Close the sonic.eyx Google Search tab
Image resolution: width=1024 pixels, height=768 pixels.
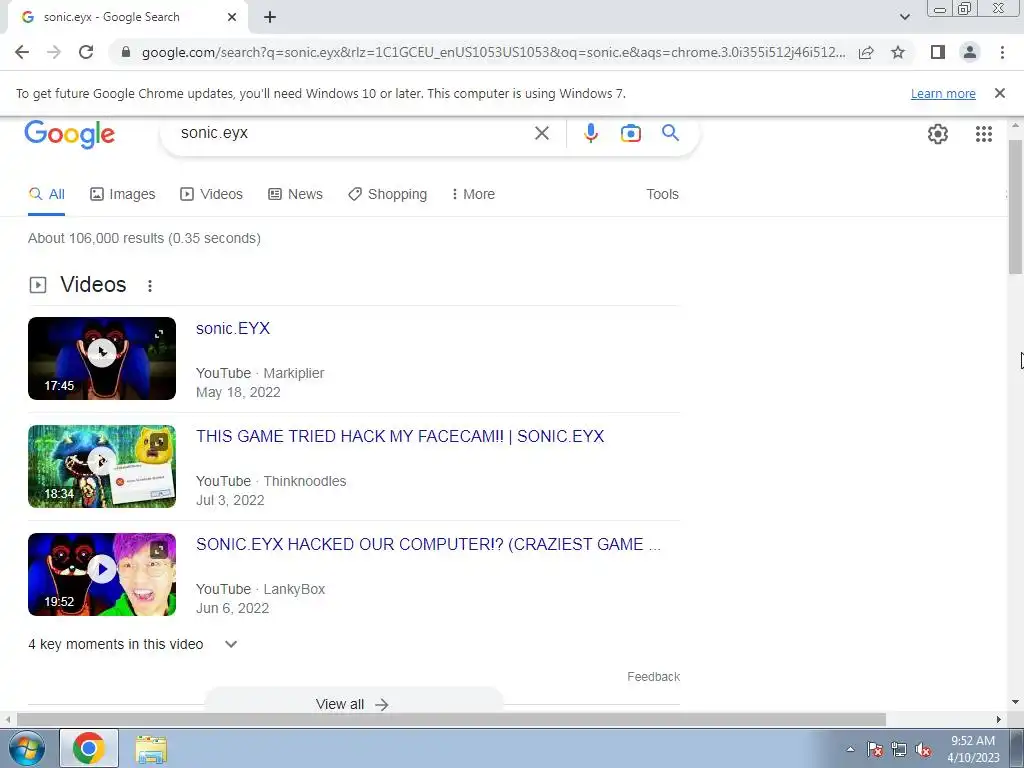(232, 17)
